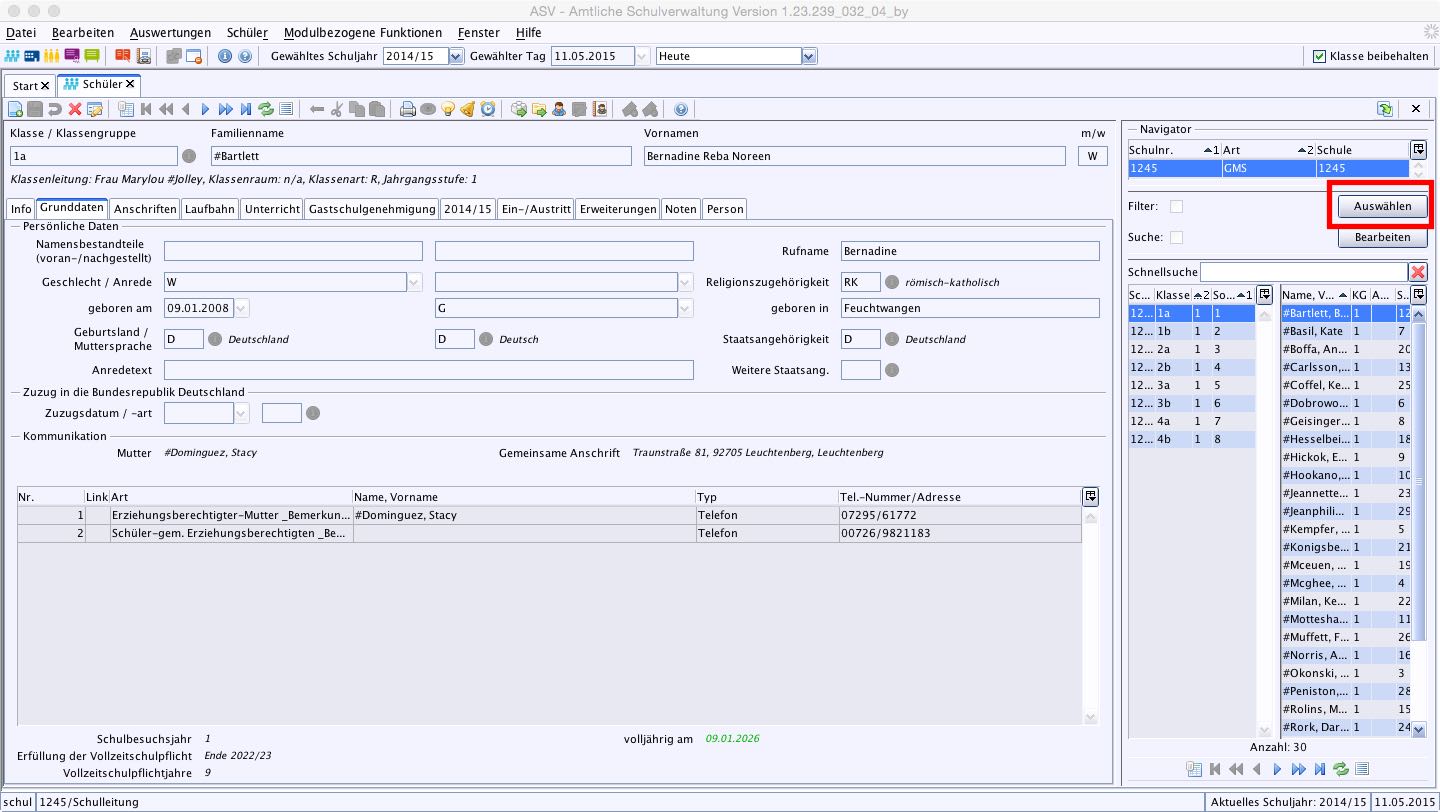Image resolution: width=1440 pixels, height=812 pixels.
Task: Click the scissors cut icon
Action: coord(337,109)
